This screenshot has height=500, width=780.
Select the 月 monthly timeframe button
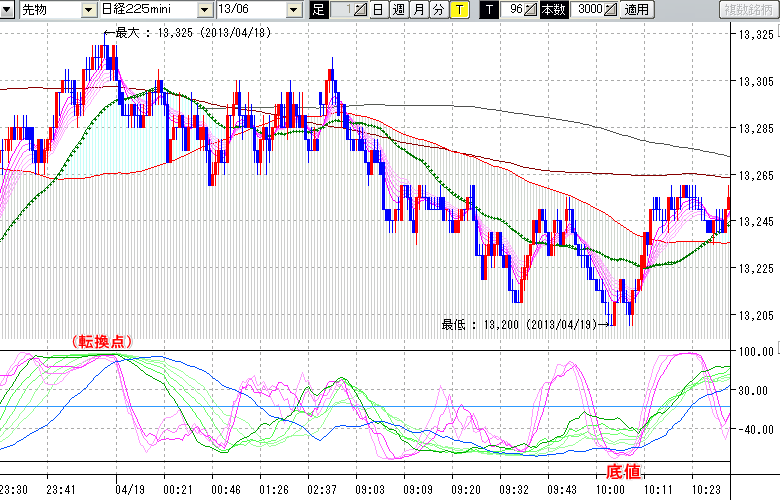417,10
